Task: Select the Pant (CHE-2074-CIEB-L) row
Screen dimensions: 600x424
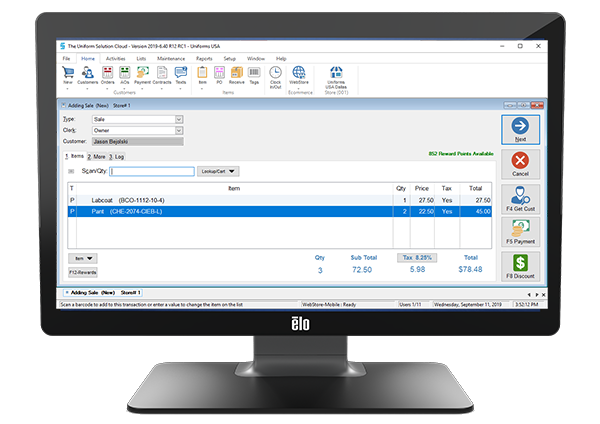Action: point(280,212)
